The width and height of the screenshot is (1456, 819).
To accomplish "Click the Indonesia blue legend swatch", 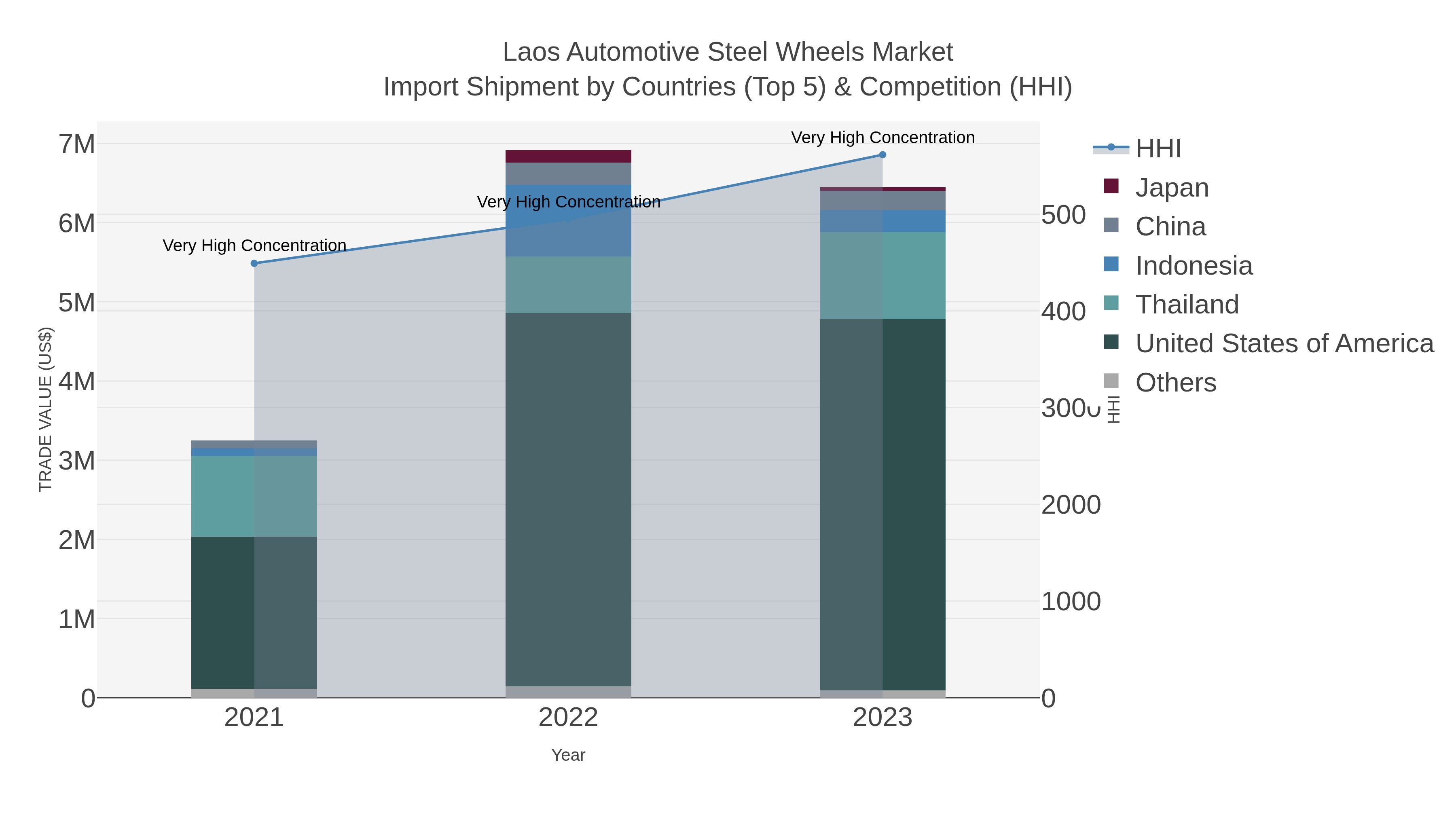I will click(x=1111, y=264).
